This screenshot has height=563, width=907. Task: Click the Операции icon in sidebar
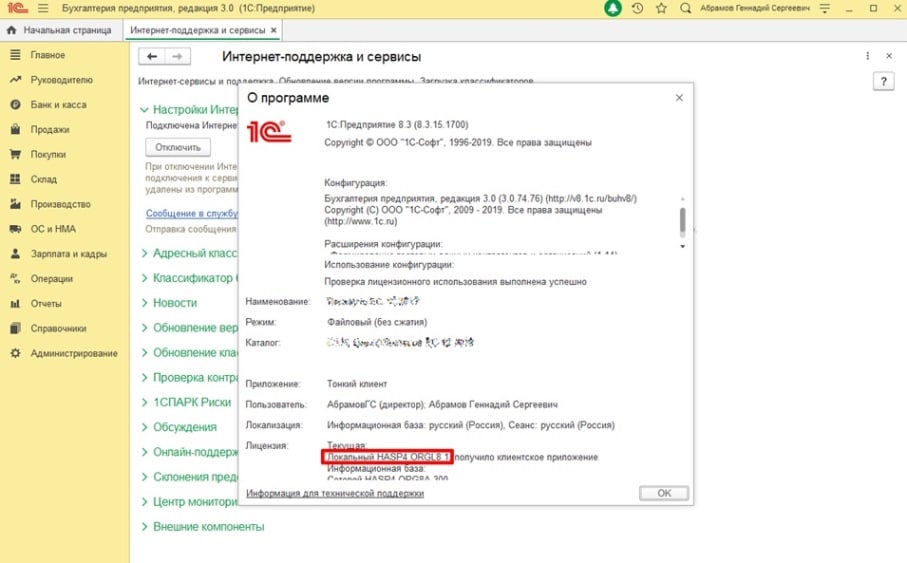(16, 278)
